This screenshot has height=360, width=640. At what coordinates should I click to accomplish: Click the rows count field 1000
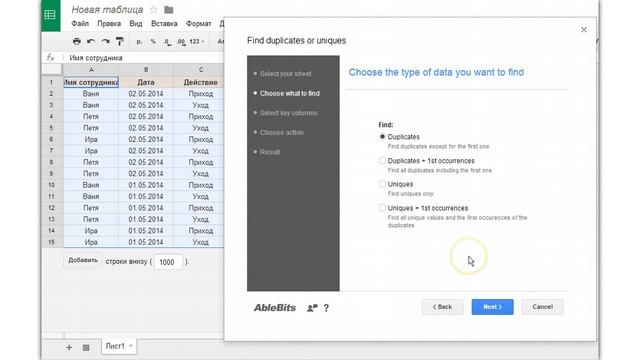pyautogui.click(x=167, y=262)
